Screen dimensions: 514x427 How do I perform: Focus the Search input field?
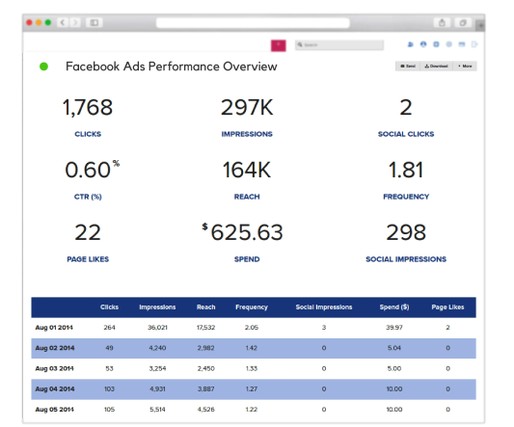339,45
